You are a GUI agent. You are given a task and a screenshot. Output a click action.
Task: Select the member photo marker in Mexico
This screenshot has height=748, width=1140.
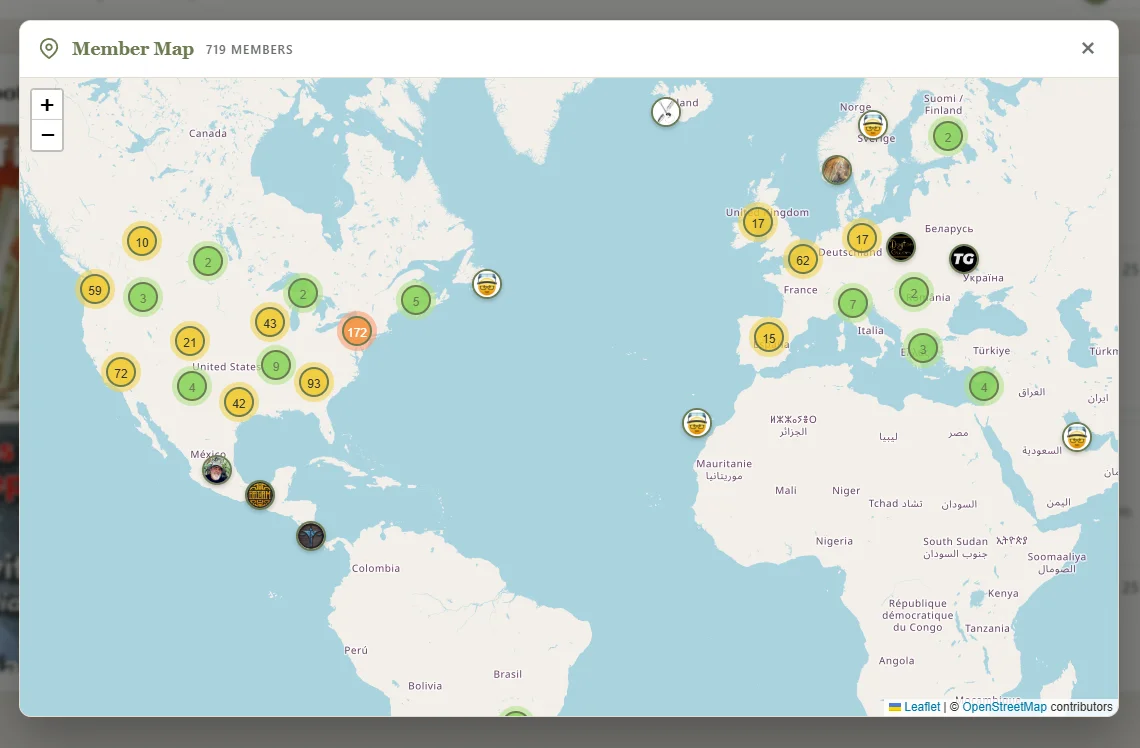[217, 470]
